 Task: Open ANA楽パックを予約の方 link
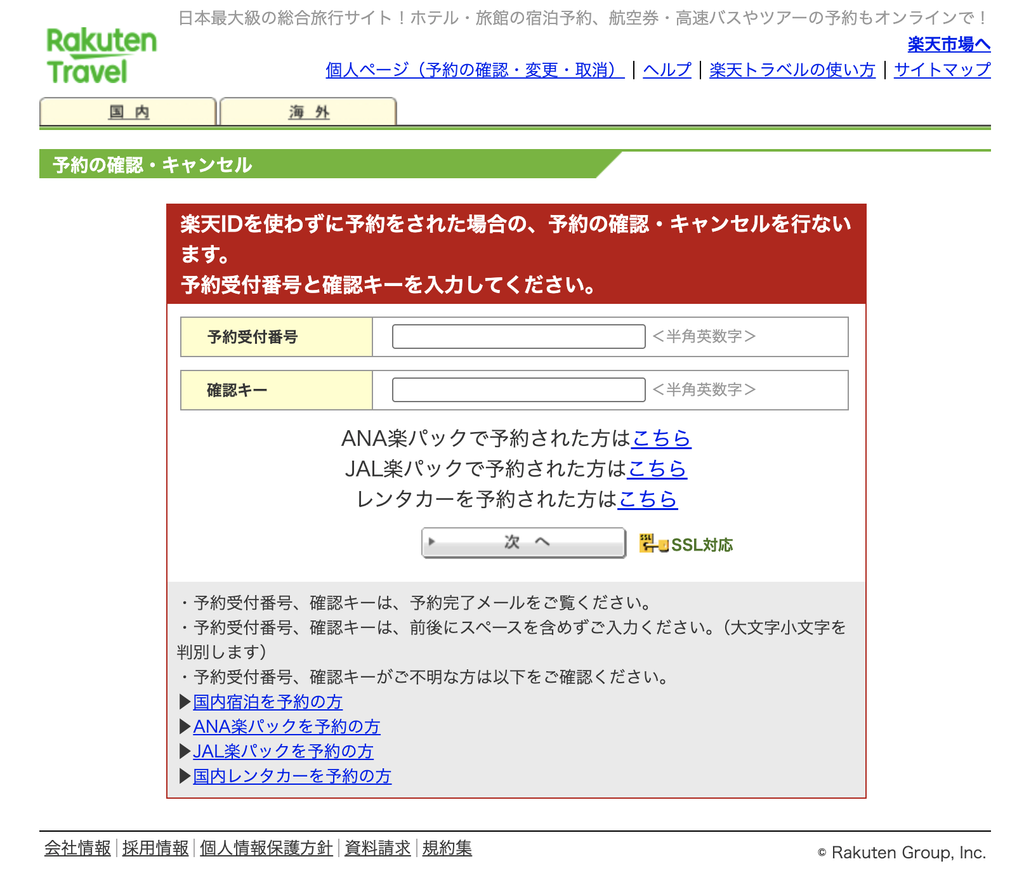[286, 726]
